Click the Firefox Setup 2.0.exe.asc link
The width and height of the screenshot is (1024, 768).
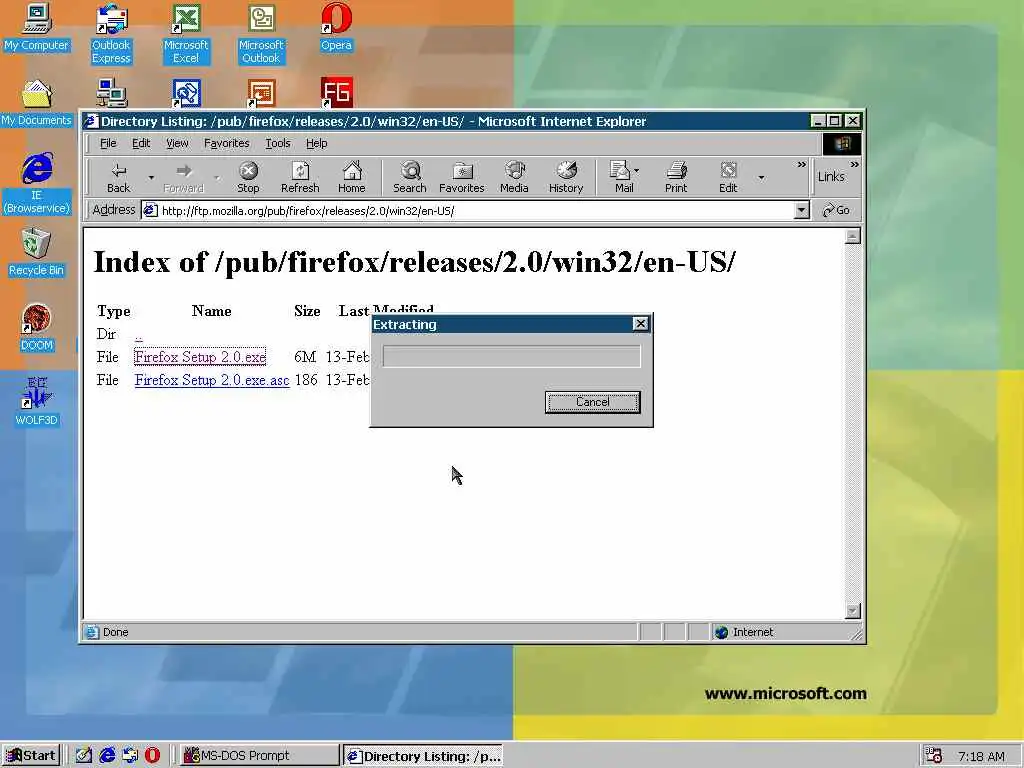(212, 380)
